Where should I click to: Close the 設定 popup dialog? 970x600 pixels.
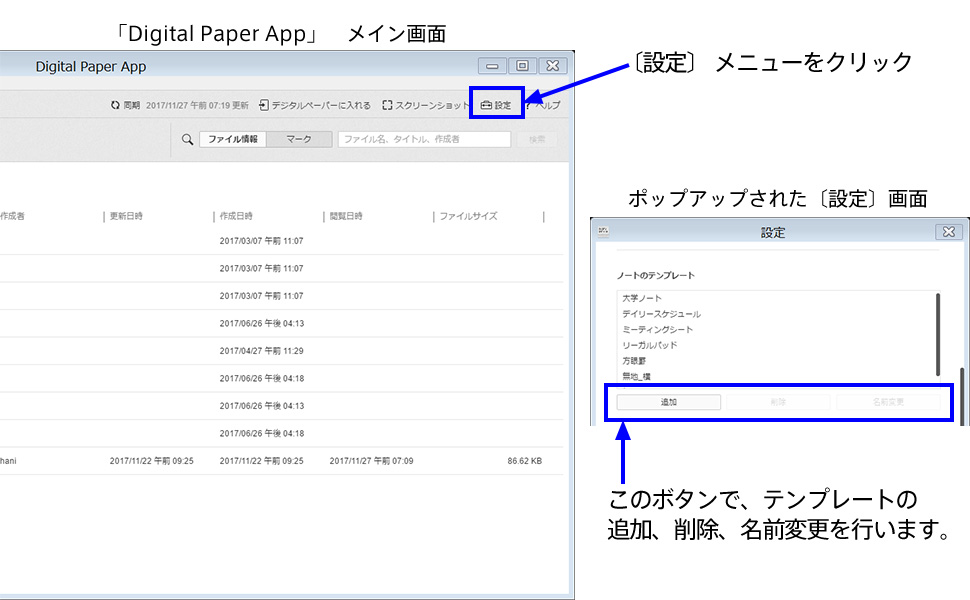(x=948, y=232)
